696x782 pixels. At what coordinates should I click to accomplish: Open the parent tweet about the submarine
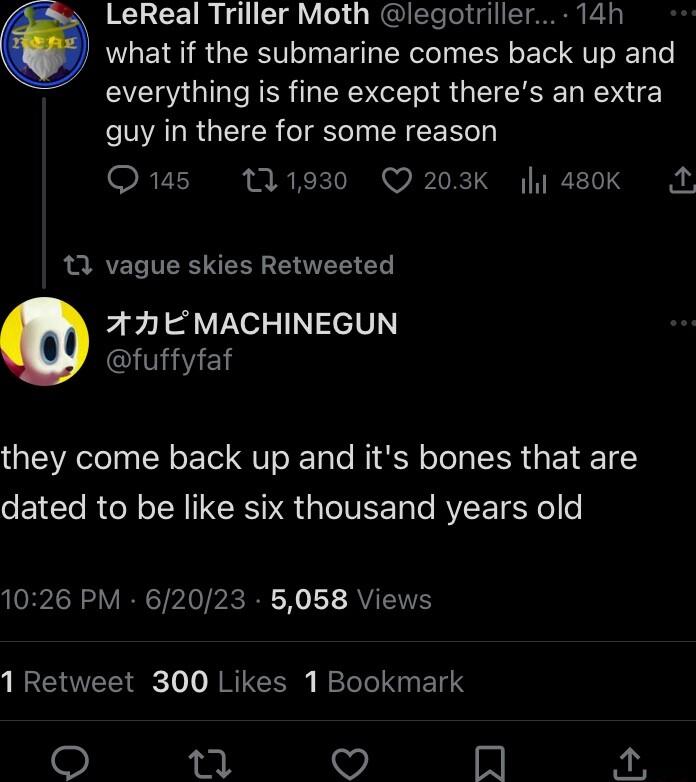tap(390, 91)
